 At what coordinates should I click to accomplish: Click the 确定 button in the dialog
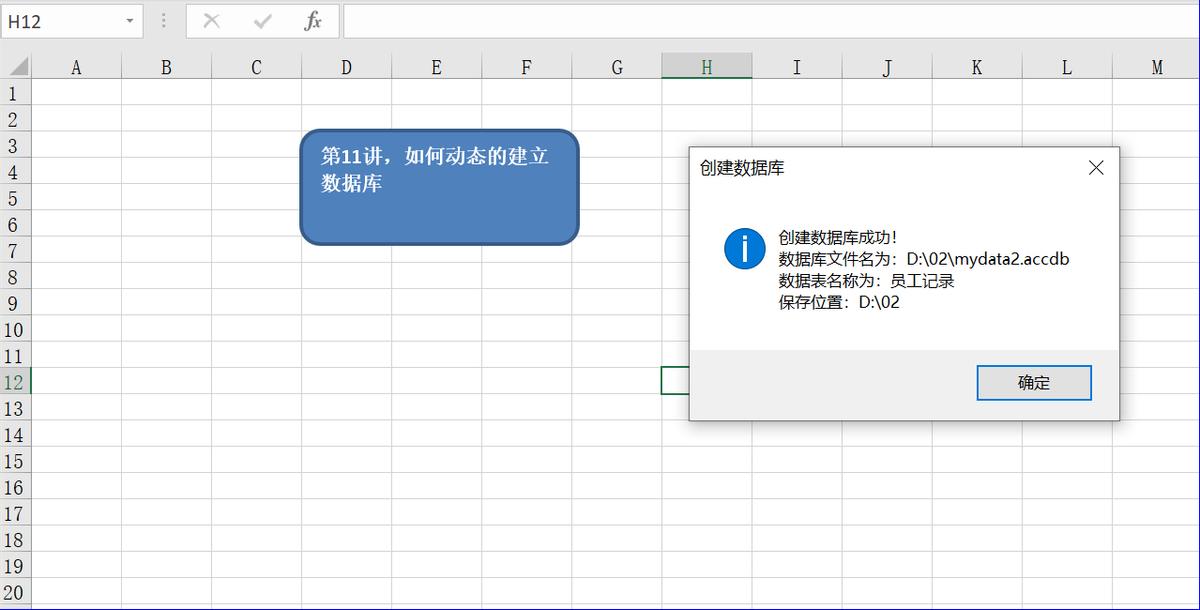1034,382
